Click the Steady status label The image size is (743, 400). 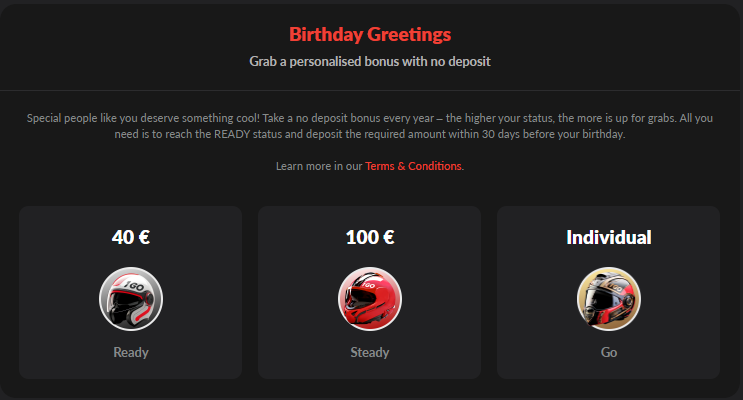370,352
